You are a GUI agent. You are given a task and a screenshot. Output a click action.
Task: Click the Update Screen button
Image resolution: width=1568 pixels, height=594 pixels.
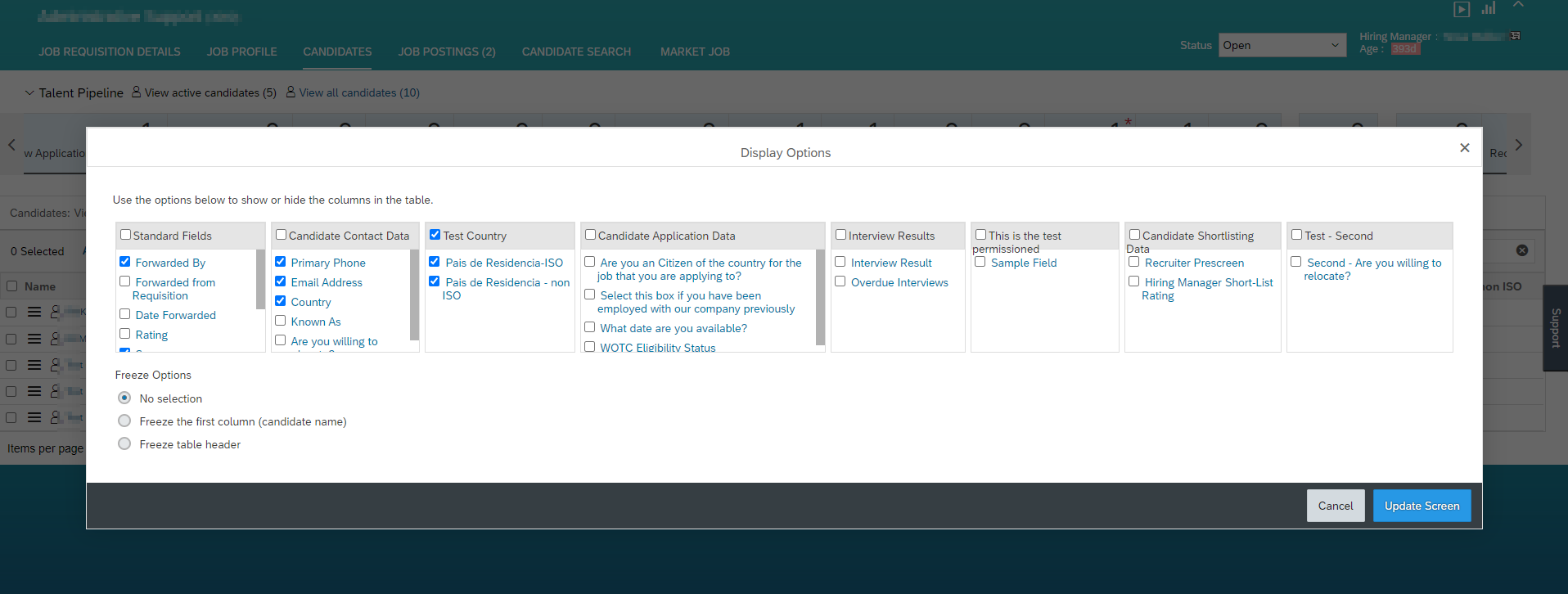[1422, 506]
